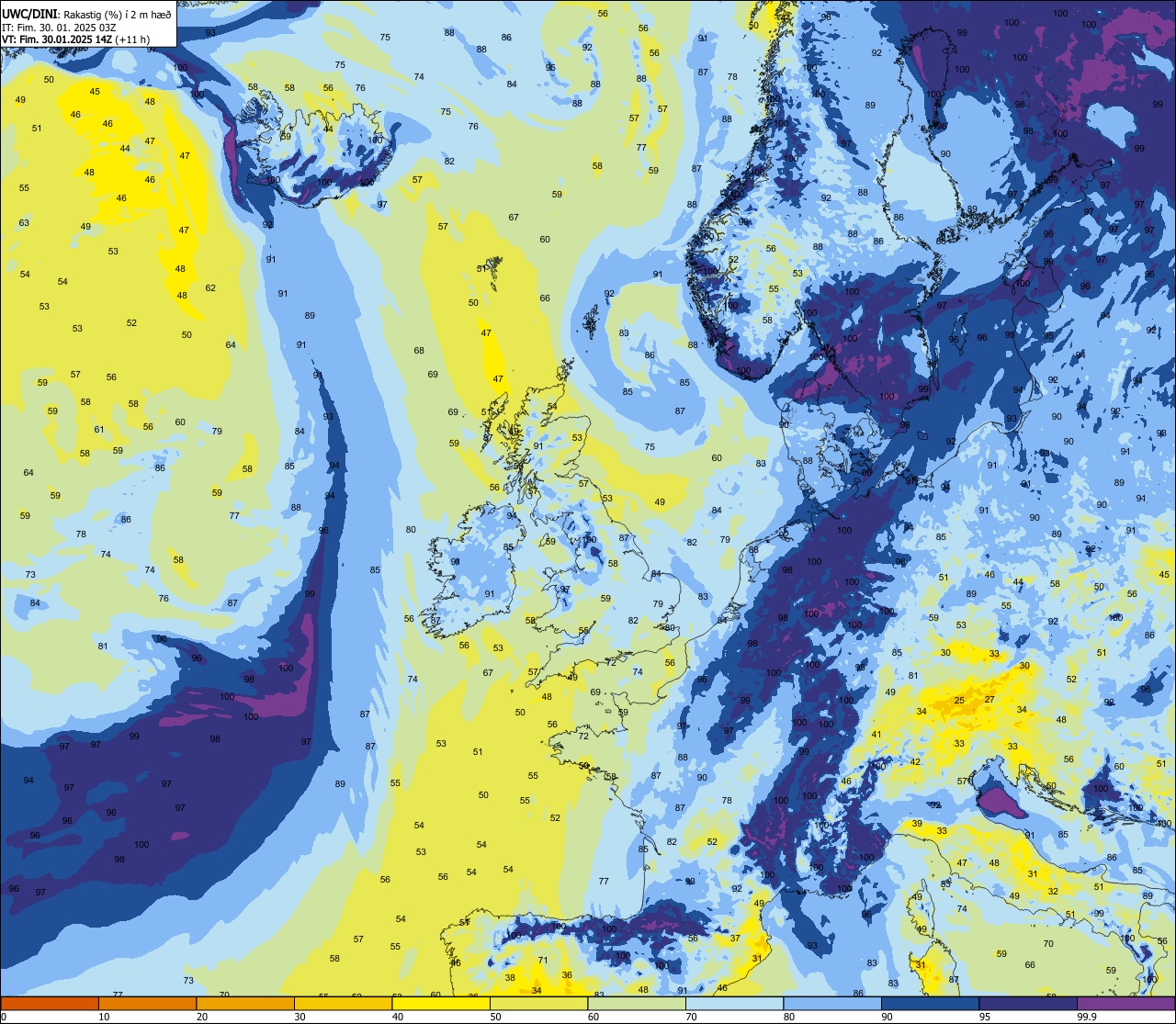This screenshot has width=1176, height=1024.
Task: Select the "61" humidity value in the Atlantic
Action: pos(99,430)
